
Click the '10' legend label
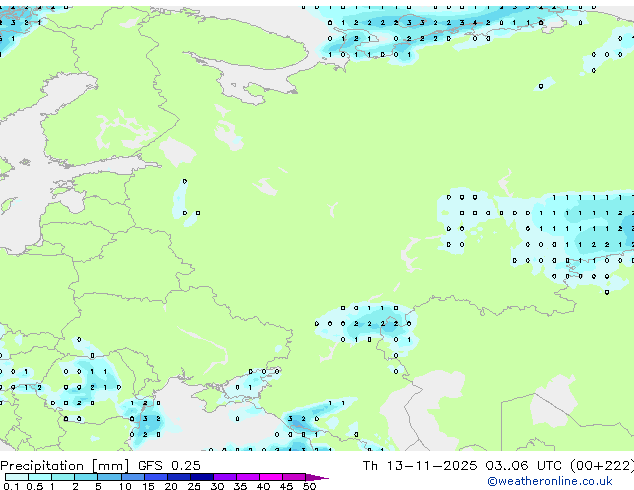(x=125, y=486)
